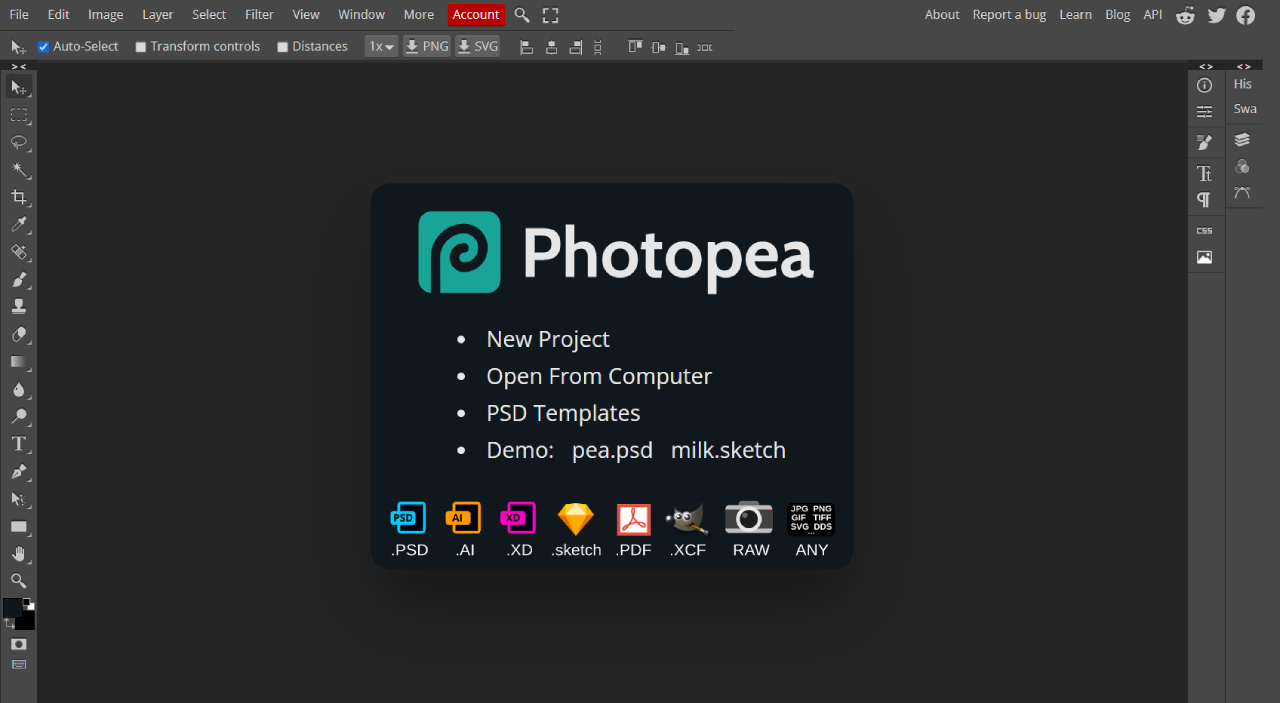The width and height of the screenshot is (1280, 703).
Task: Open the Paths panel icon
Action: pyautogui.click(x=1242, y=193)
